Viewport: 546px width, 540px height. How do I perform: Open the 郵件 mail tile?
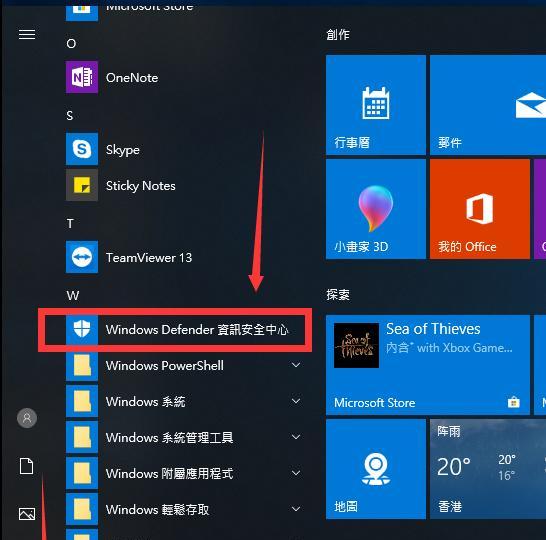point(488,105)
